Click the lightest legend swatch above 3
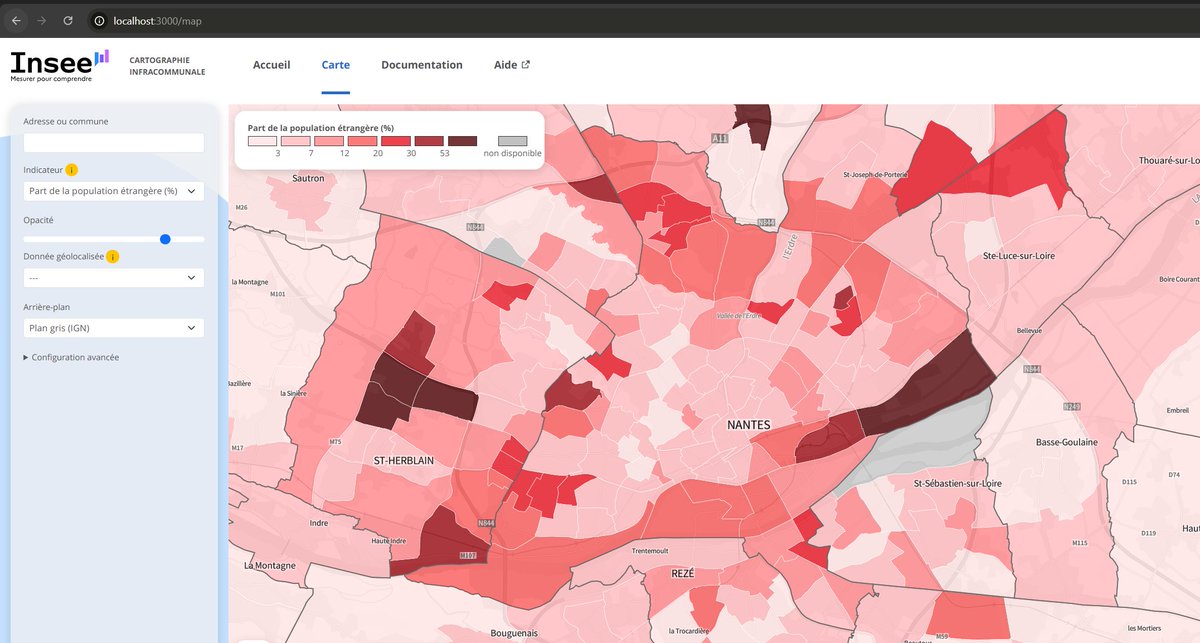 pyautogui.click(x=263, y=142)
